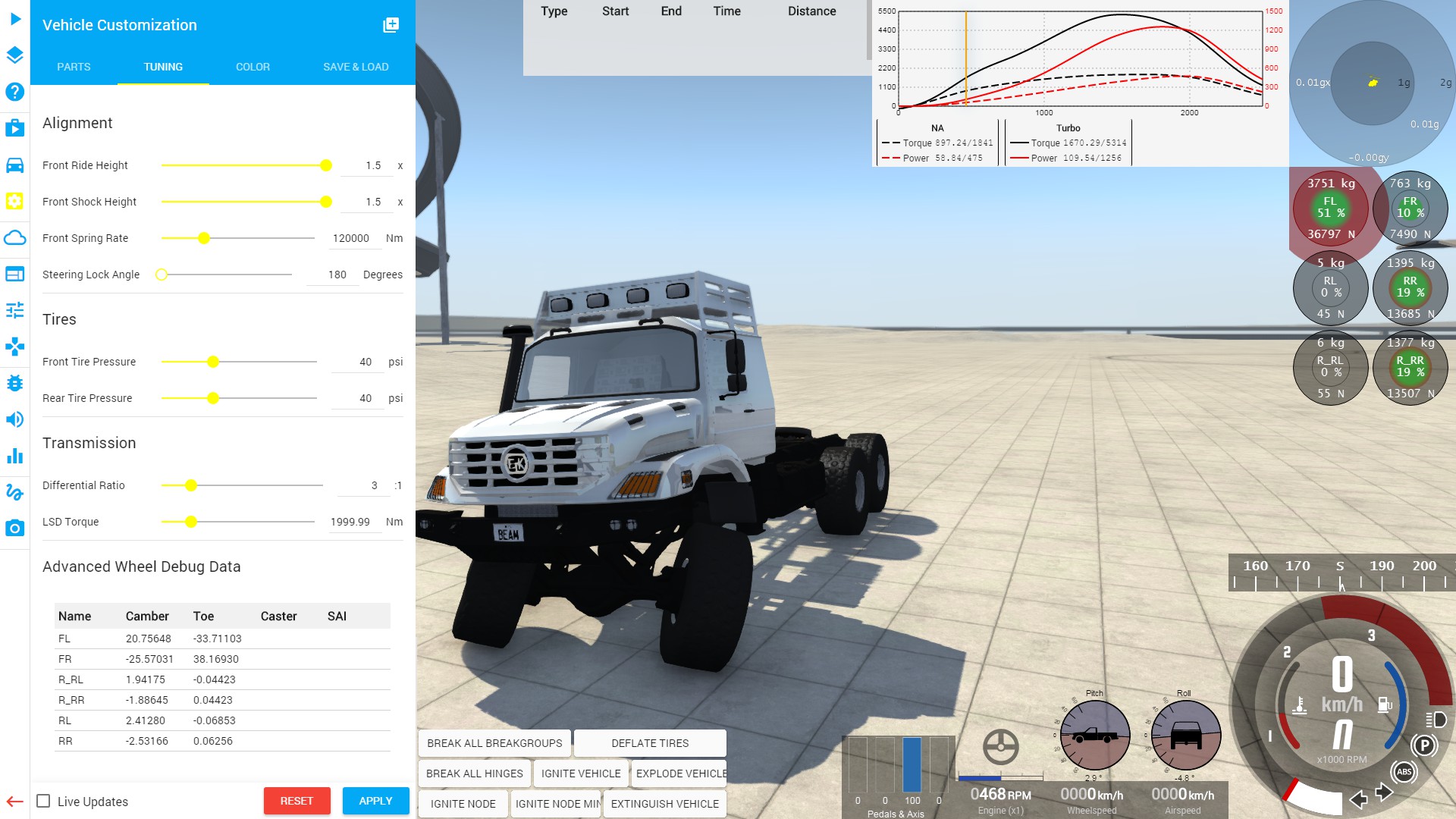The width and height of the screenshot is (1456, 819).
Task: Click the red back arrow icon
Action: (x=15, y=802)
